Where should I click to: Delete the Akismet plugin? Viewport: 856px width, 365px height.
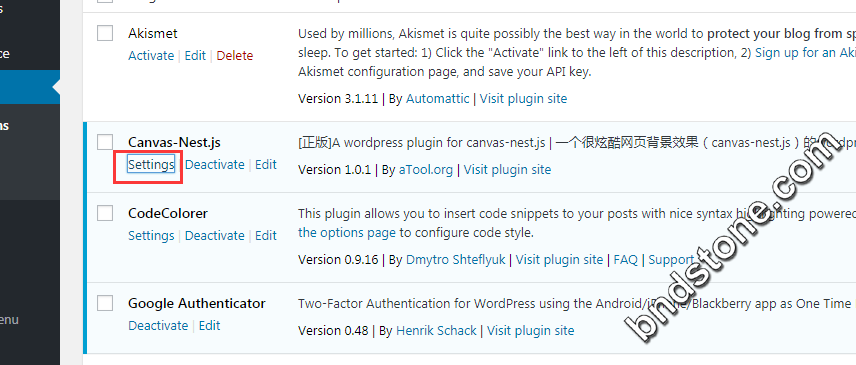[235, 56]
